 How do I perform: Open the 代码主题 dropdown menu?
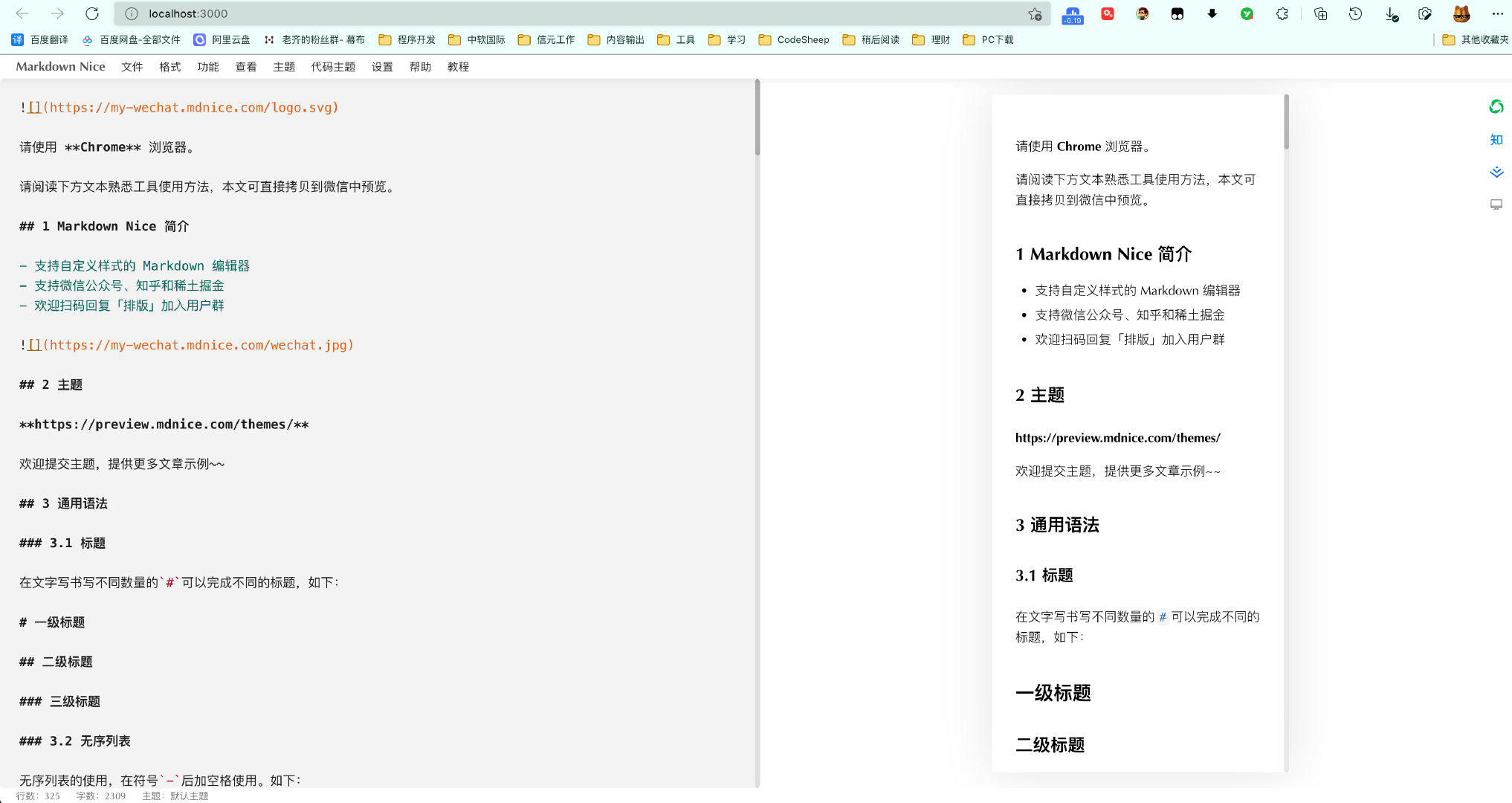[x=333, y=66]
